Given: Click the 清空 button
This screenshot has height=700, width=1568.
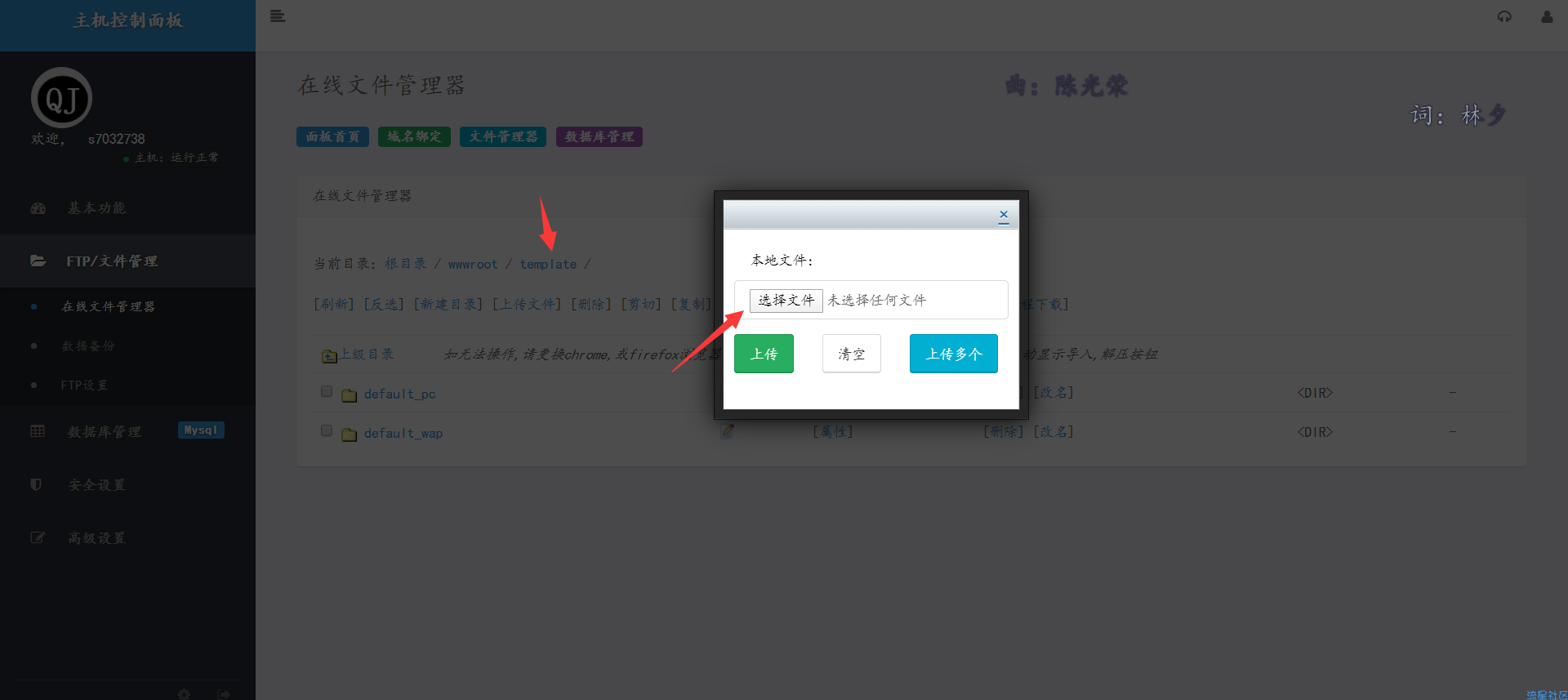Looking at the screenshot, I should tap(852, 354).
